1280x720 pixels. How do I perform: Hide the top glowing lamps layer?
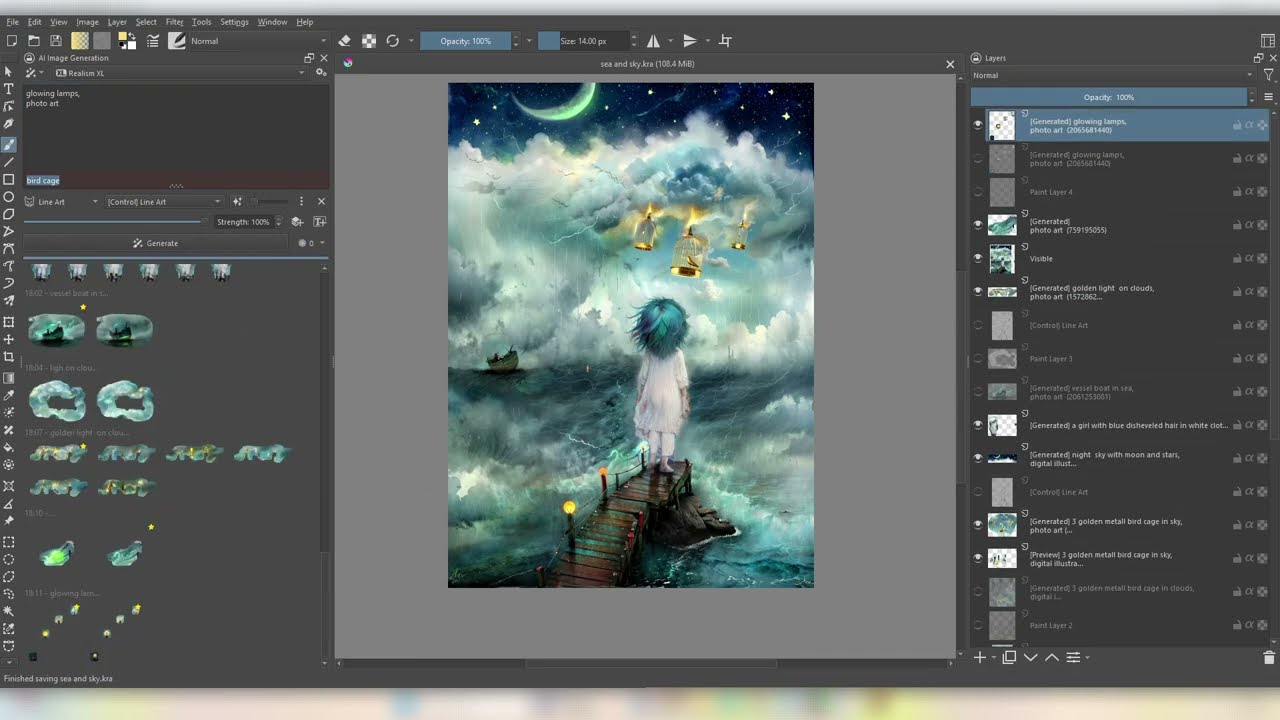pyautogui.click(x=978, y=125)
